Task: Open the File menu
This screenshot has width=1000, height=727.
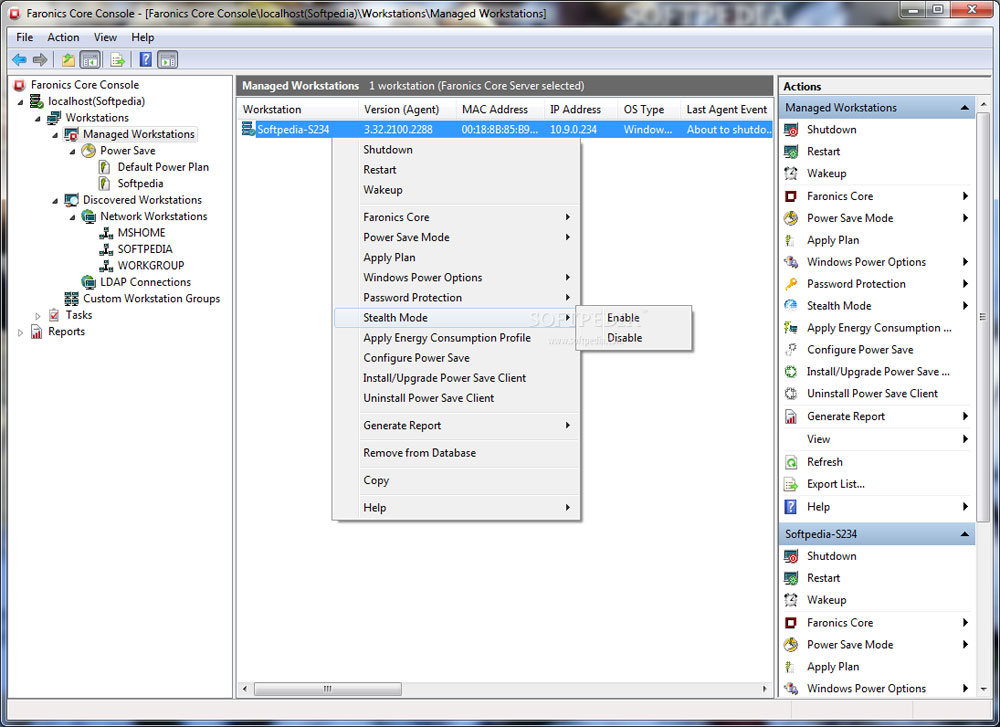Action: click(24, 38)
